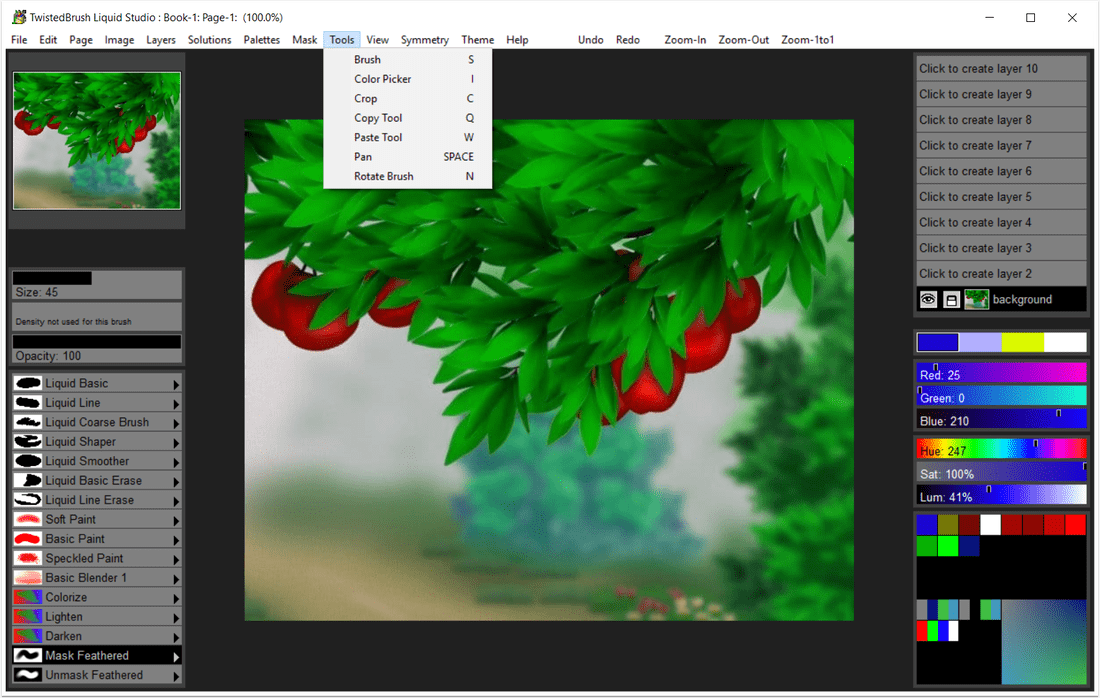Pick the Liquid Shaper brush icon
The width and height of the screenshot is (1100, 698).
pos(28,442)
